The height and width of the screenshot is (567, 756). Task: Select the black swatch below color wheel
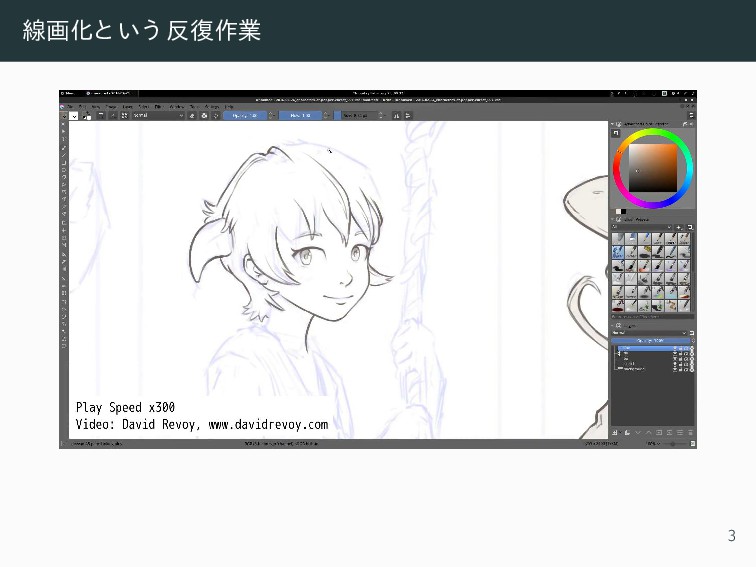[x=623, y=212]
